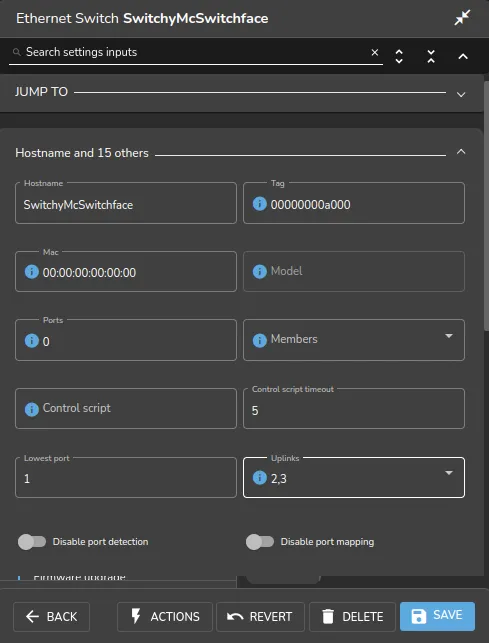Screen dimensions: 489x643
Task: Show info for the Model field
Action: tap(260, 271)
